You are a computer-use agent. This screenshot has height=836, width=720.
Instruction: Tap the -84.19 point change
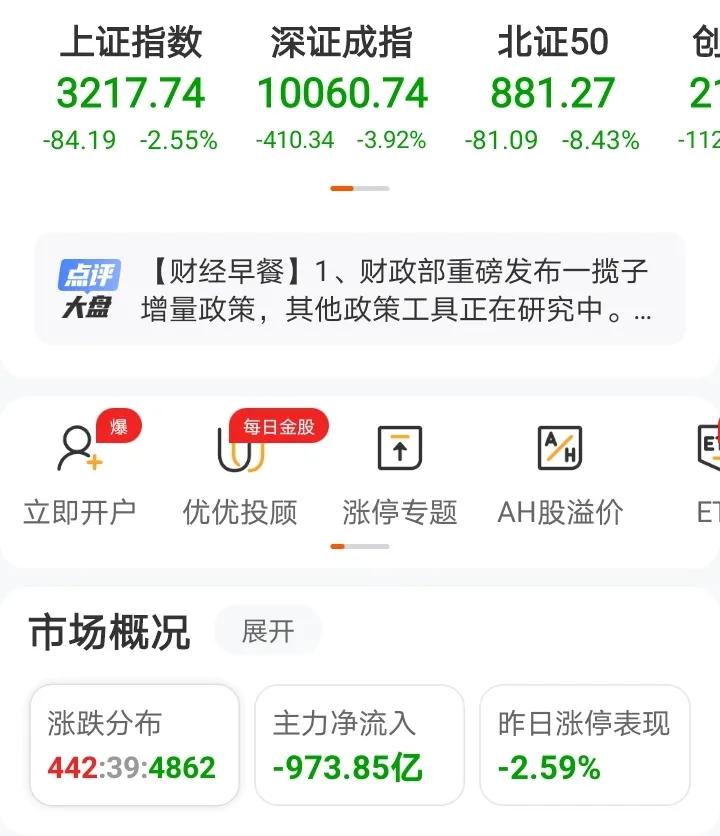pos(79,141)
